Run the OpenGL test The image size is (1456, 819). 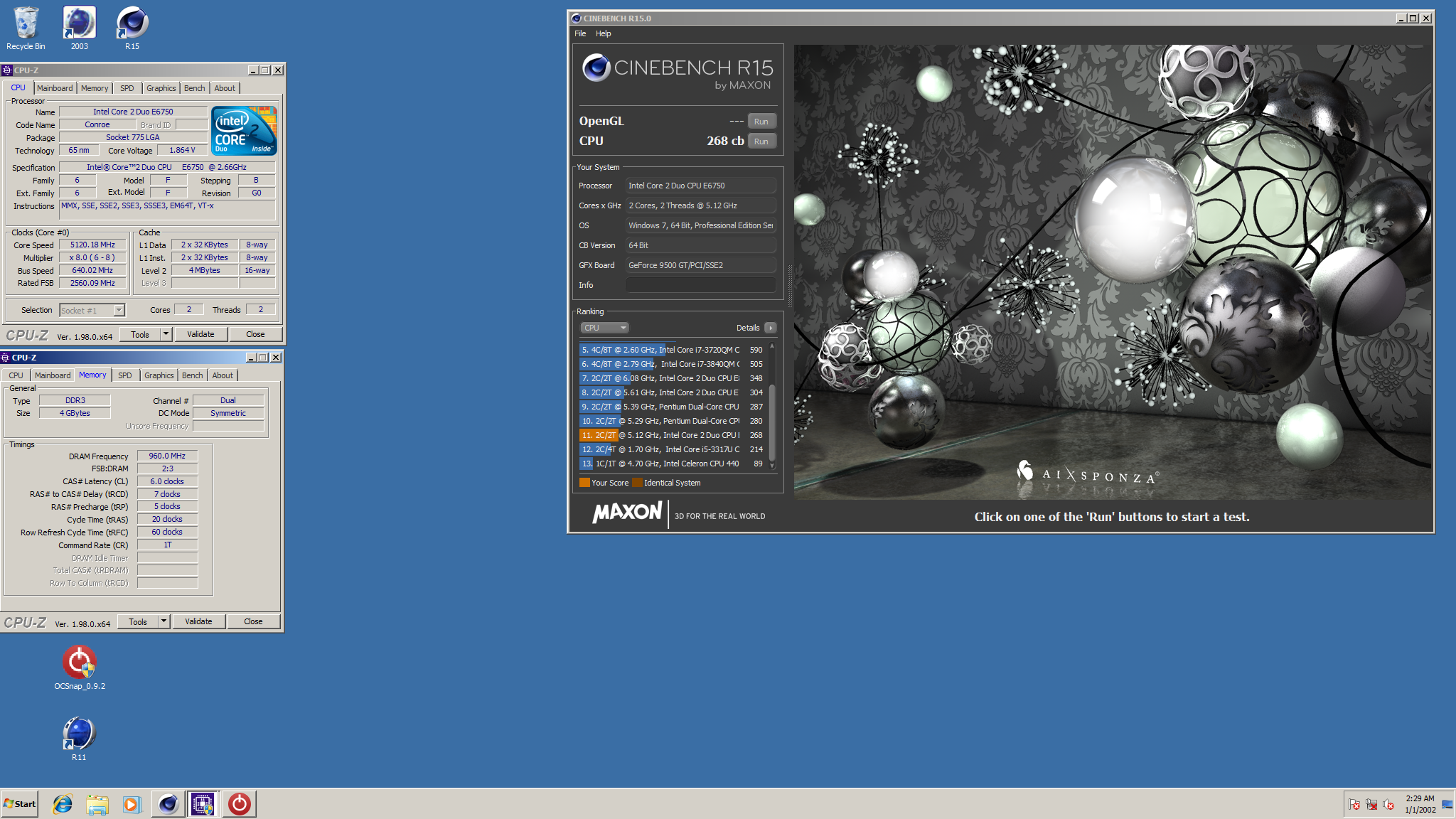pos(761,122)
